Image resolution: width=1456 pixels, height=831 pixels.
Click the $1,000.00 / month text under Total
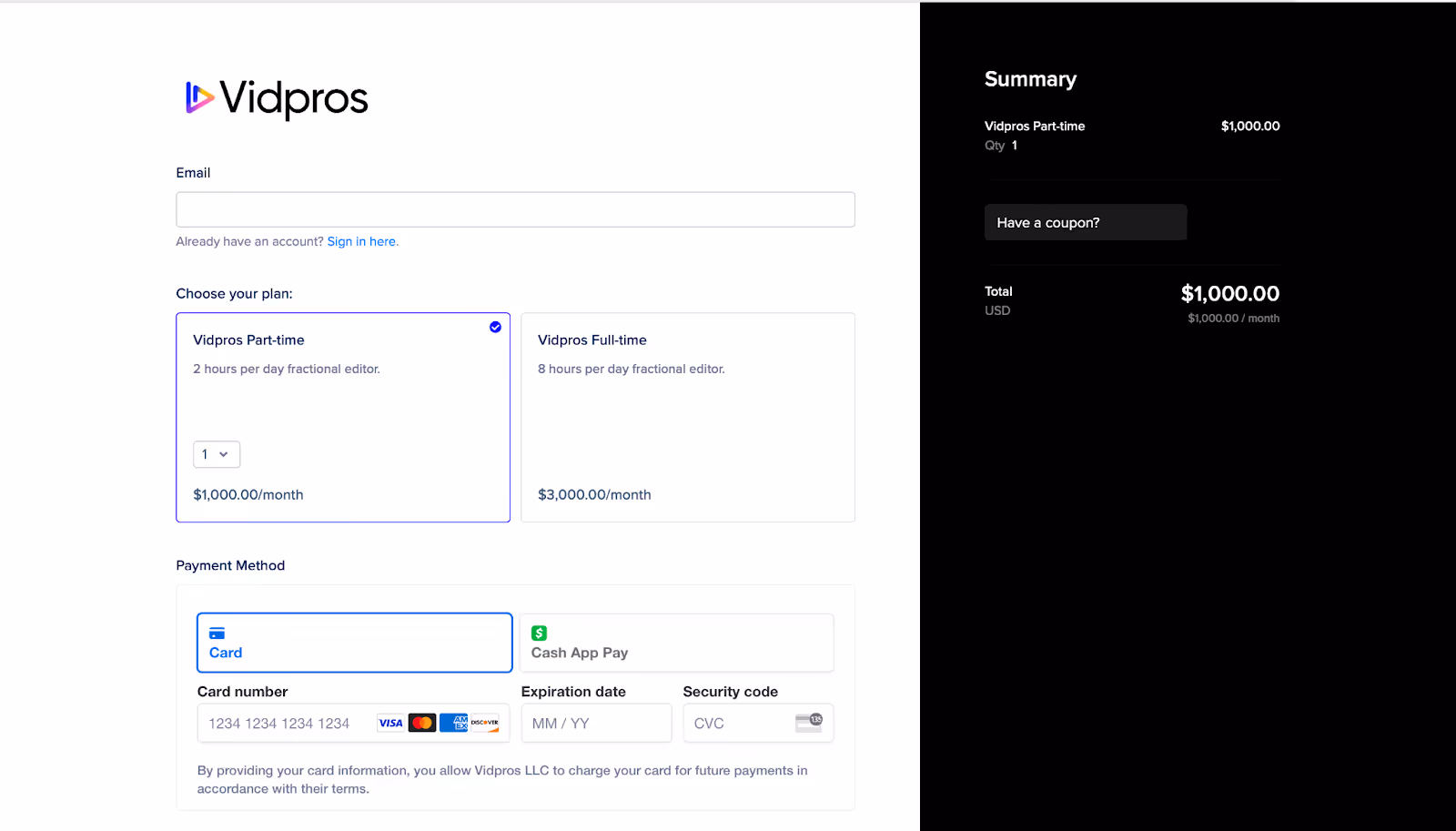click(x=1233, y=318)
